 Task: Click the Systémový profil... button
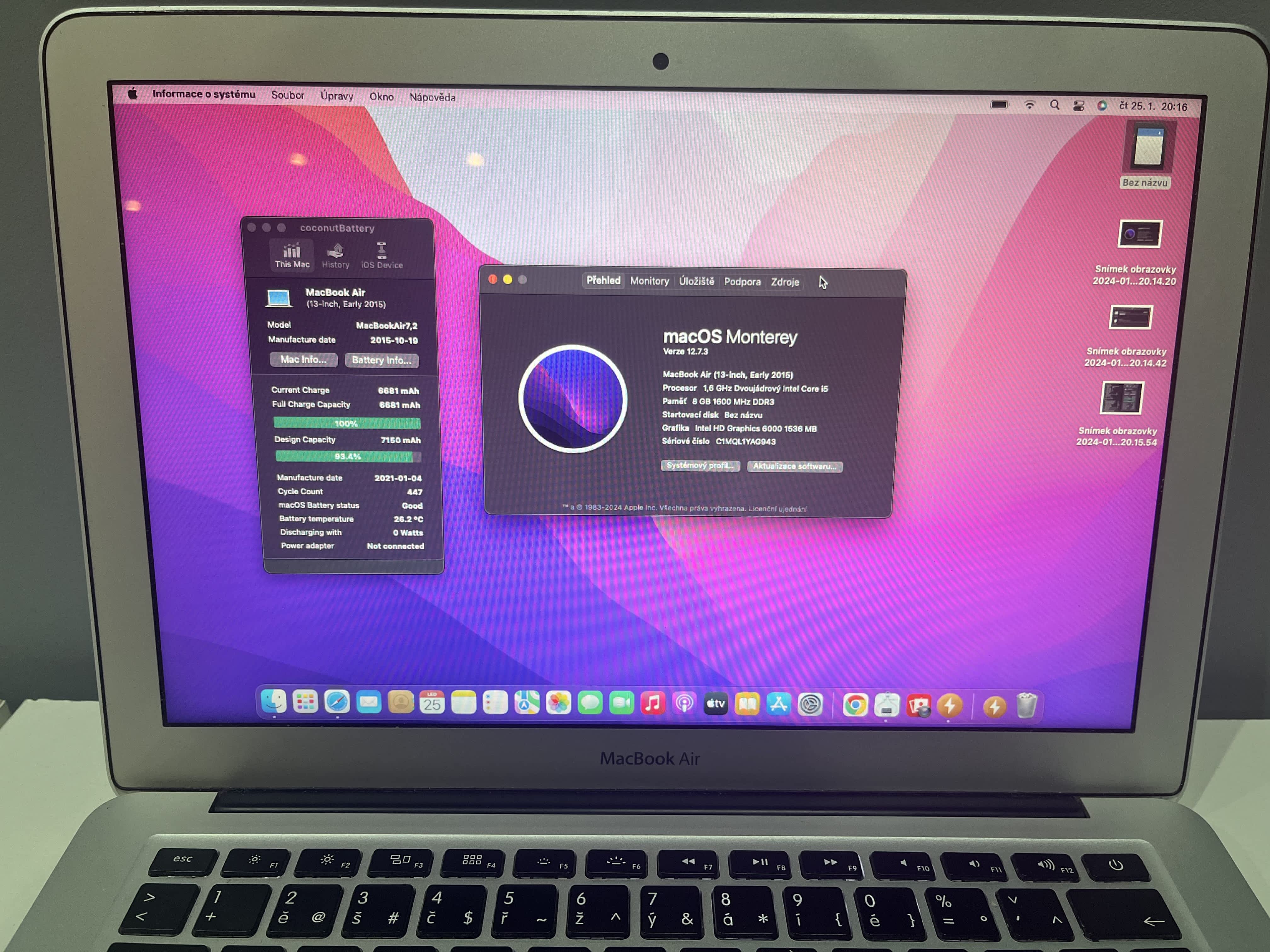700,465
